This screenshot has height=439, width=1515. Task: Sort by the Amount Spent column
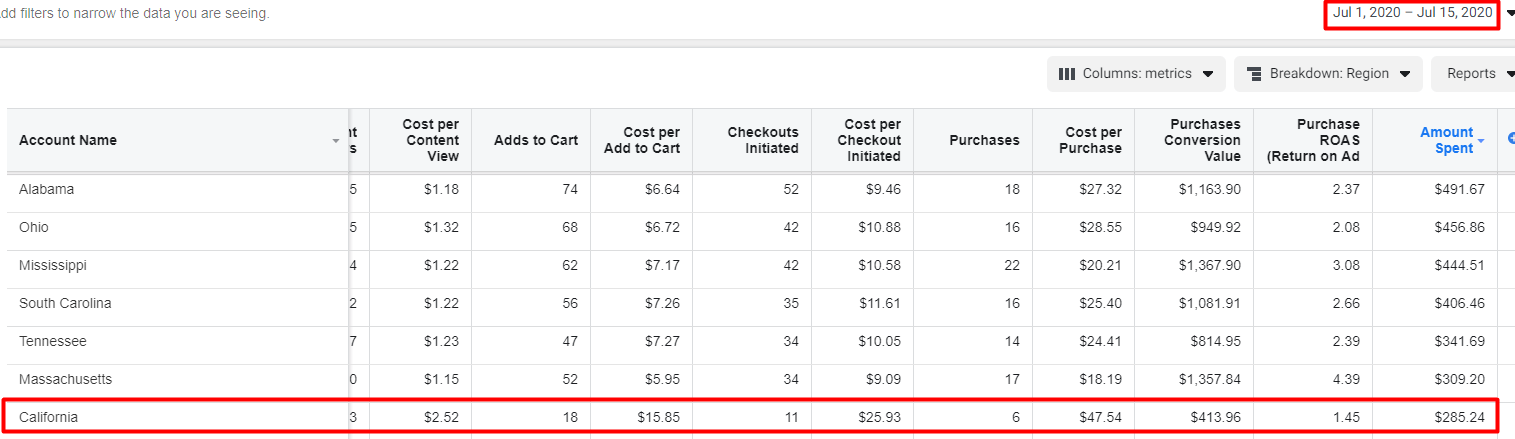(1447, 140)
